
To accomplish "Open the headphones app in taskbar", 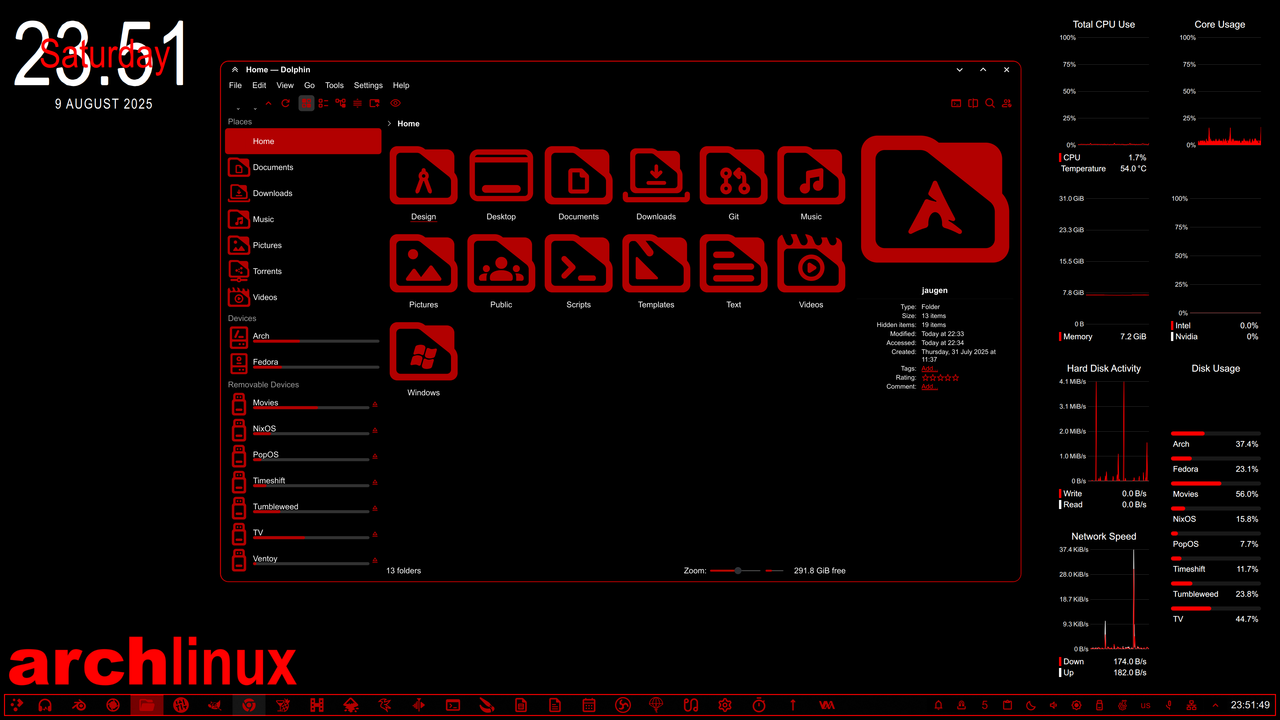I will pyautogui.click(x=45, y=705).
